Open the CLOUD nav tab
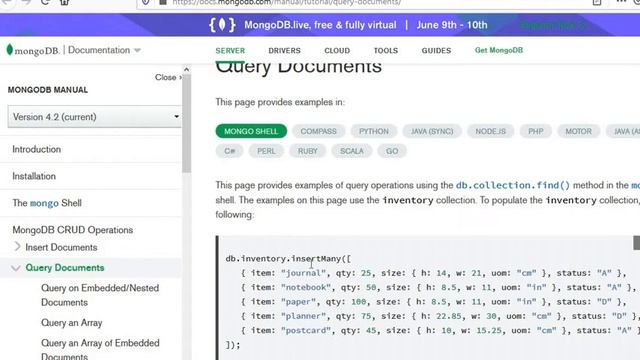The width and height of the screenshot is (640, 360). click(x=337, y=51)
